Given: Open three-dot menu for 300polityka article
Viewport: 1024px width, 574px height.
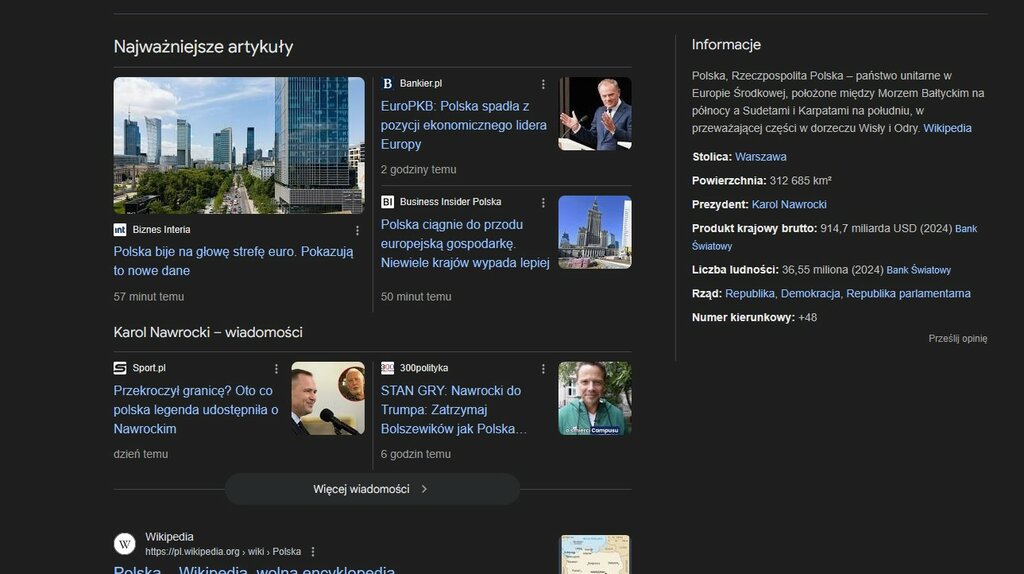Looking at the screenshot, I should (544, 370).
